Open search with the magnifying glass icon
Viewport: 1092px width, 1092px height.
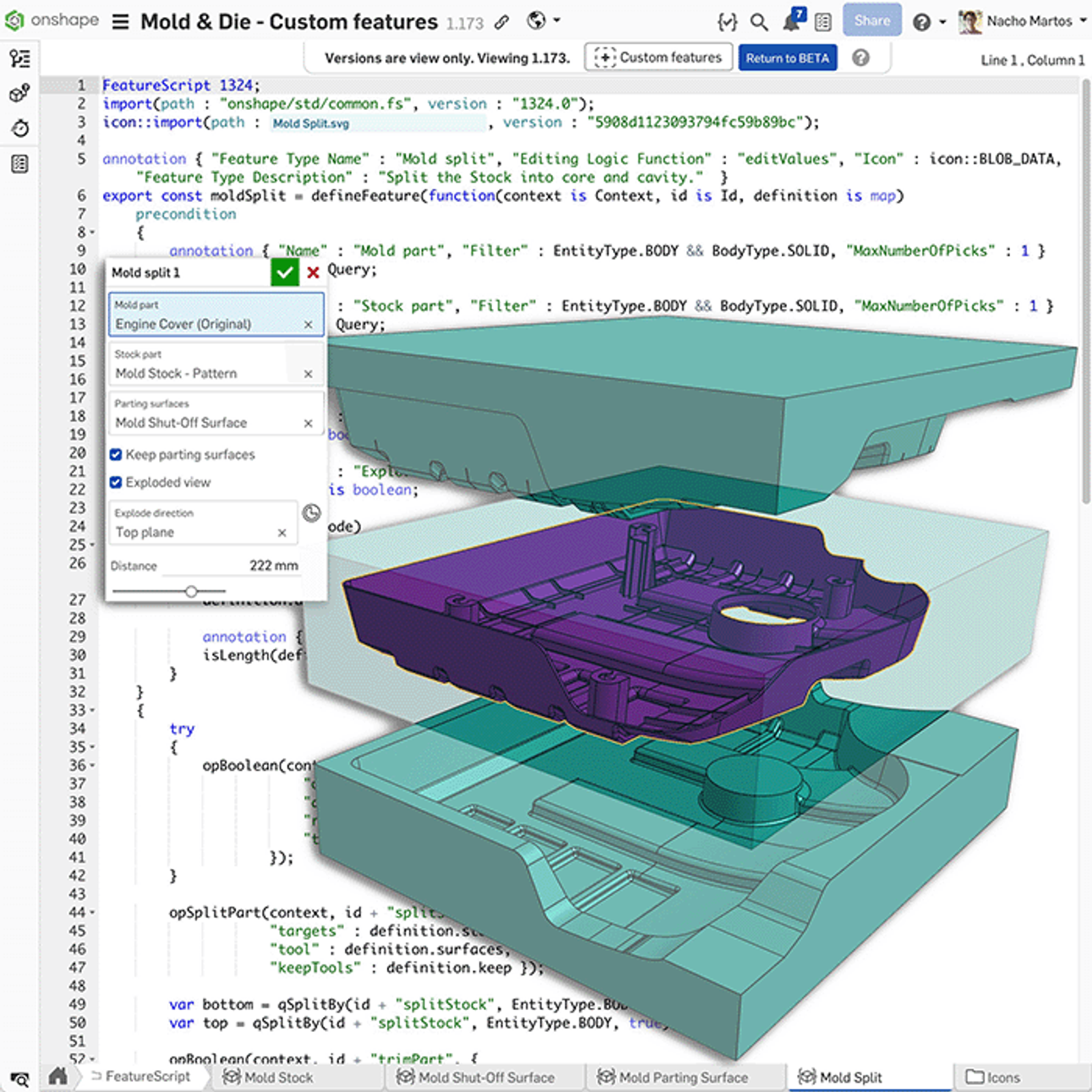point(758,21)
